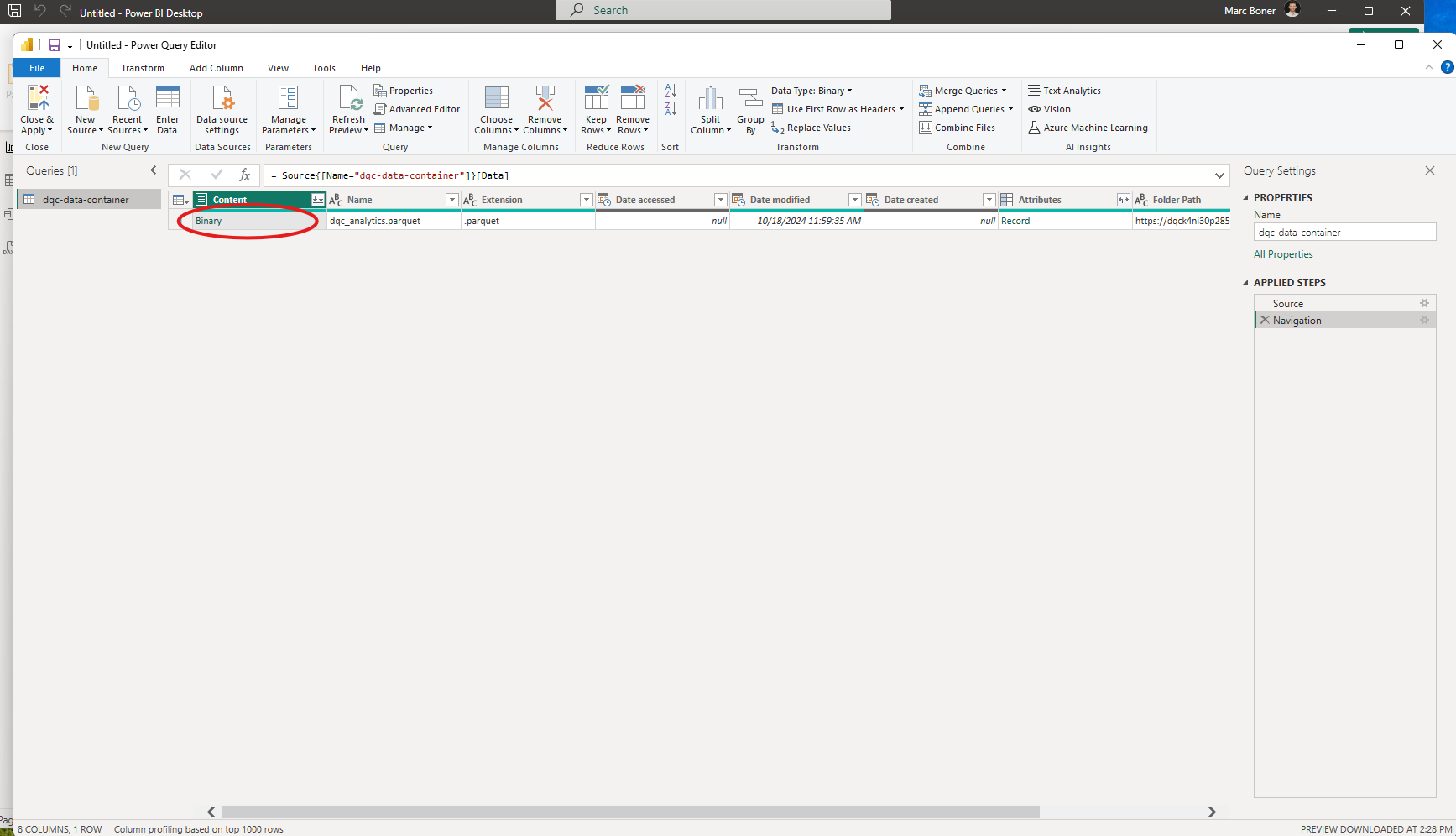Switch to the View tab

point(278,68)
